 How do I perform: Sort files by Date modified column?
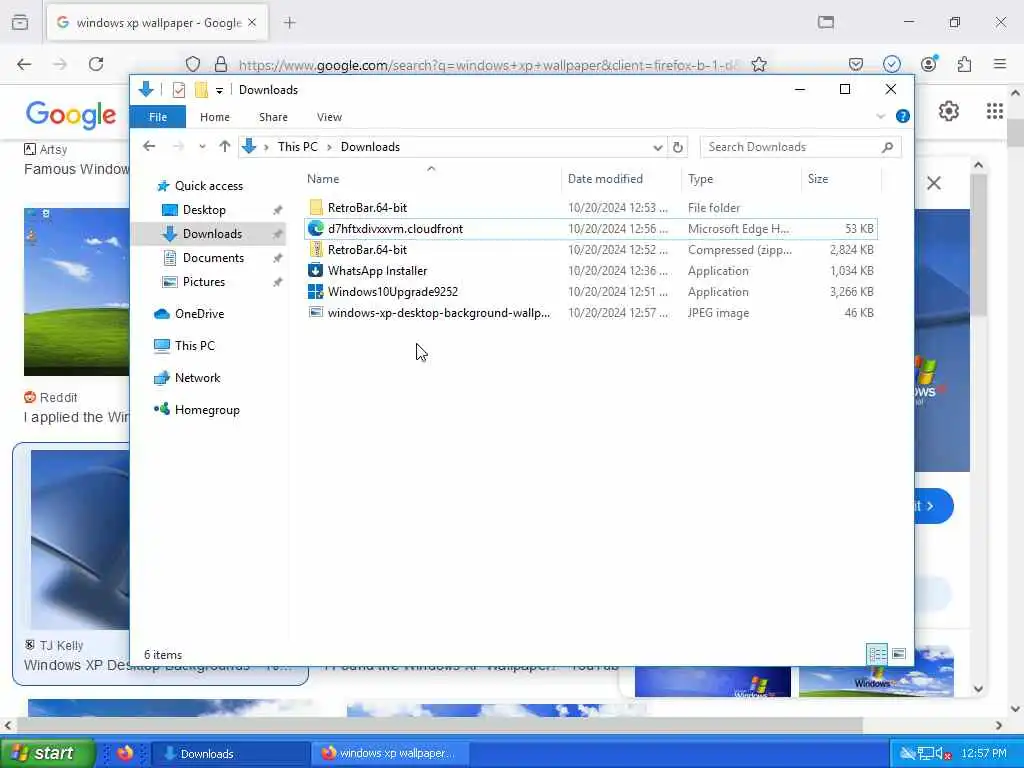[605, 179]
